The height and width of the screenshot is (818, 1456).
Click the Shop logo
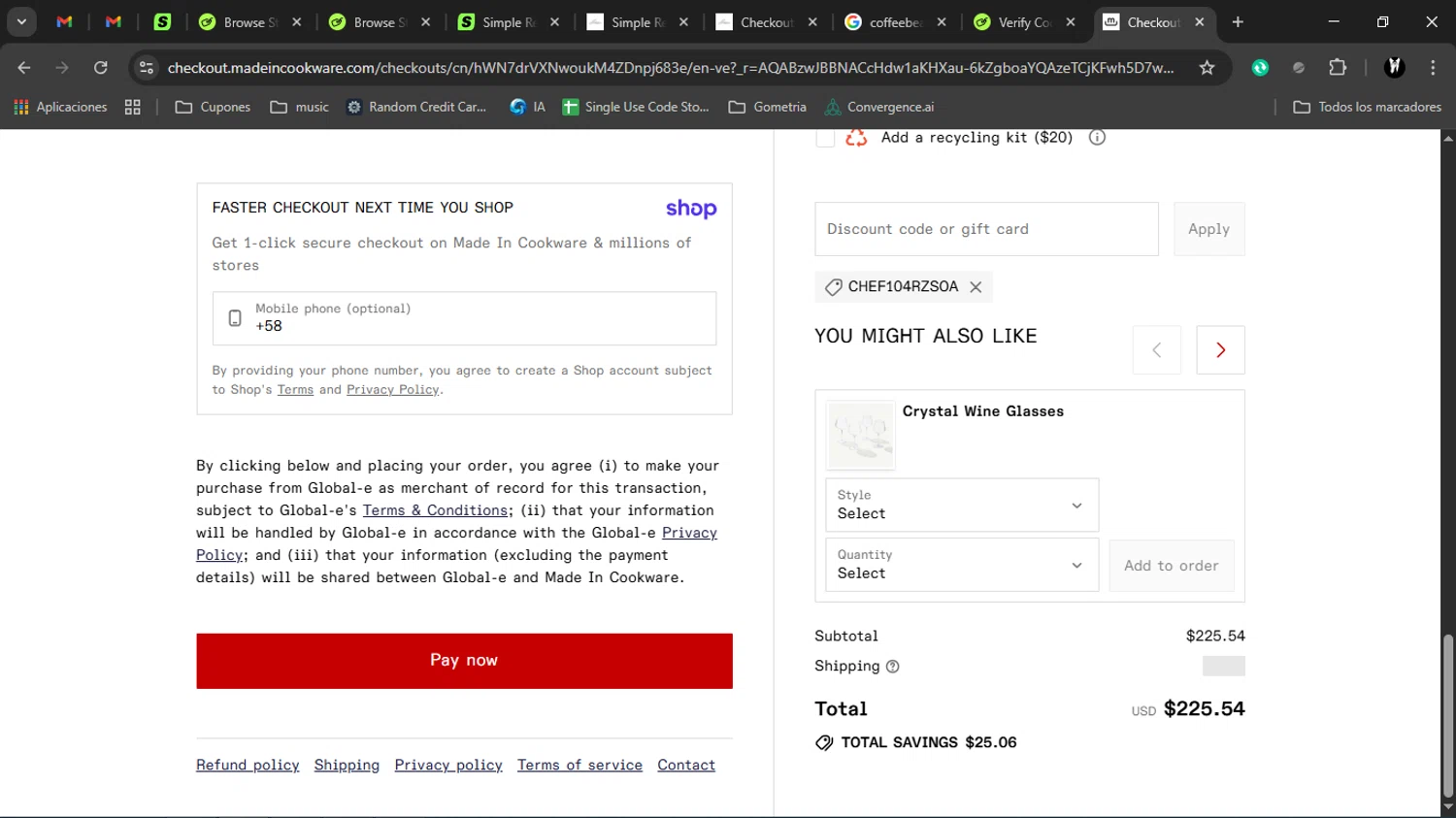coord(691,209)
